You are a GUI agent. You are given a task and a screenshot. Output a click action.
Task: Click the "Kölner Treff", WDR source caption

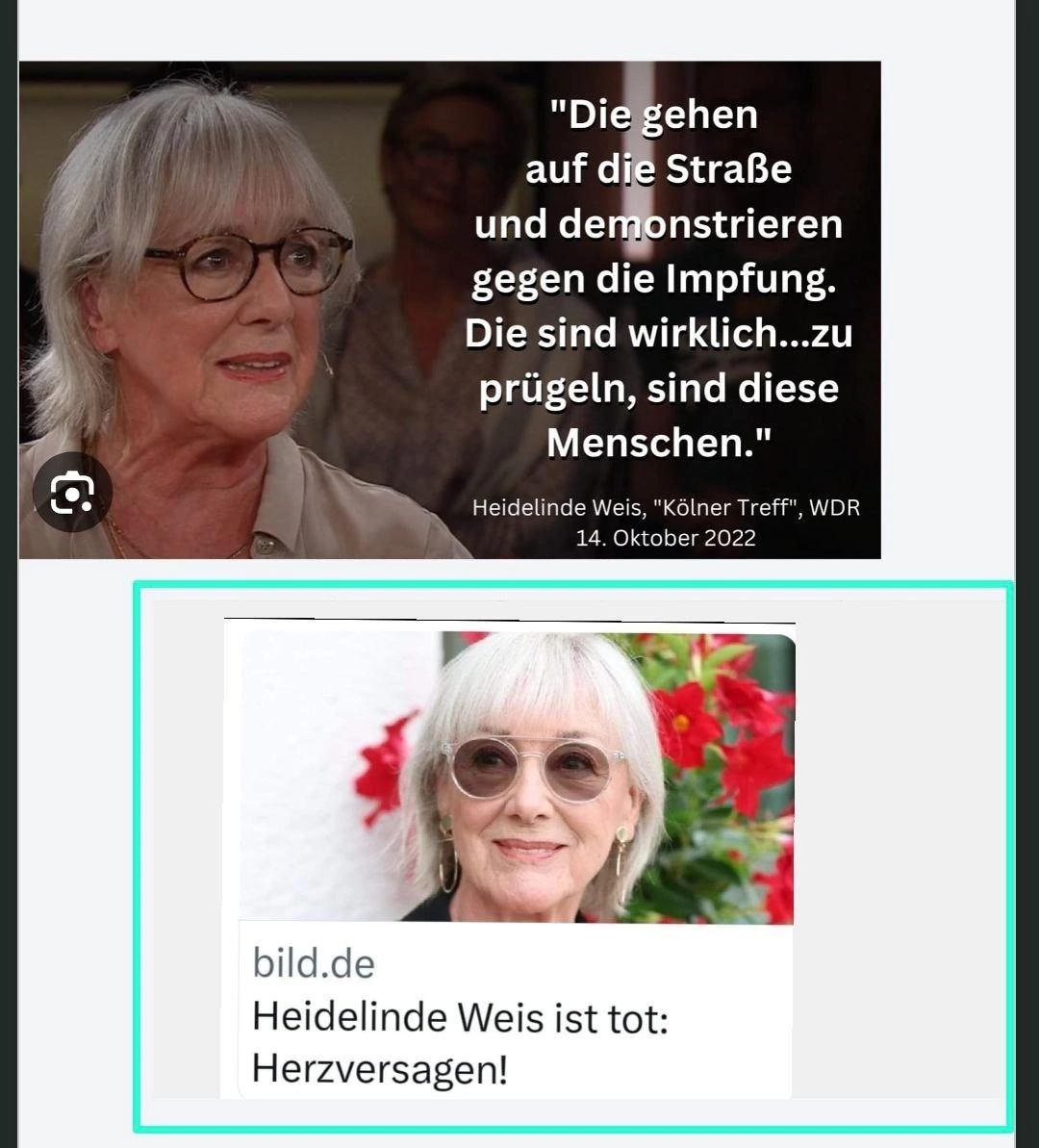point(756,507)
